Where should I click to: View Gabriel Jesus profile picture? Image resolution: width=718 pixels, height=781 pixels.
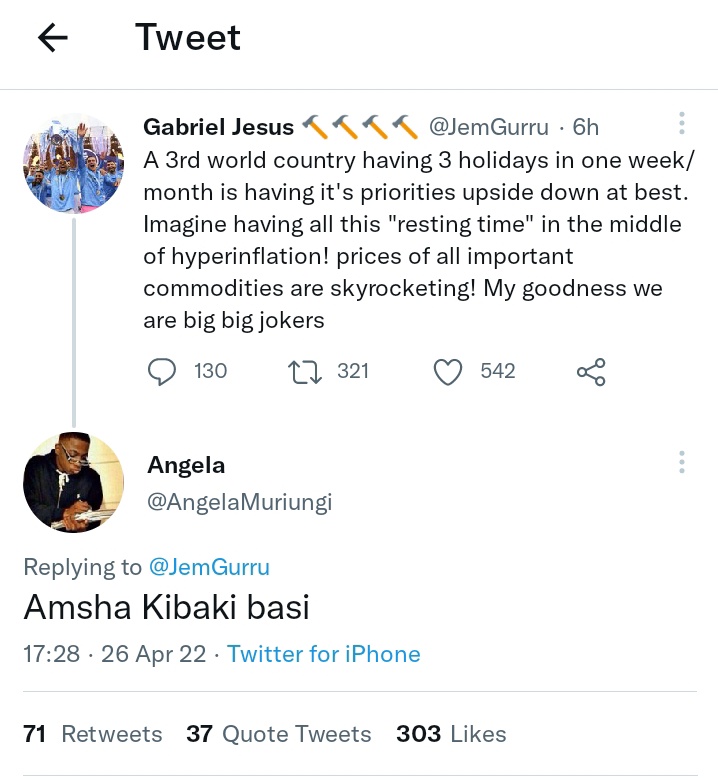[74, 163]
